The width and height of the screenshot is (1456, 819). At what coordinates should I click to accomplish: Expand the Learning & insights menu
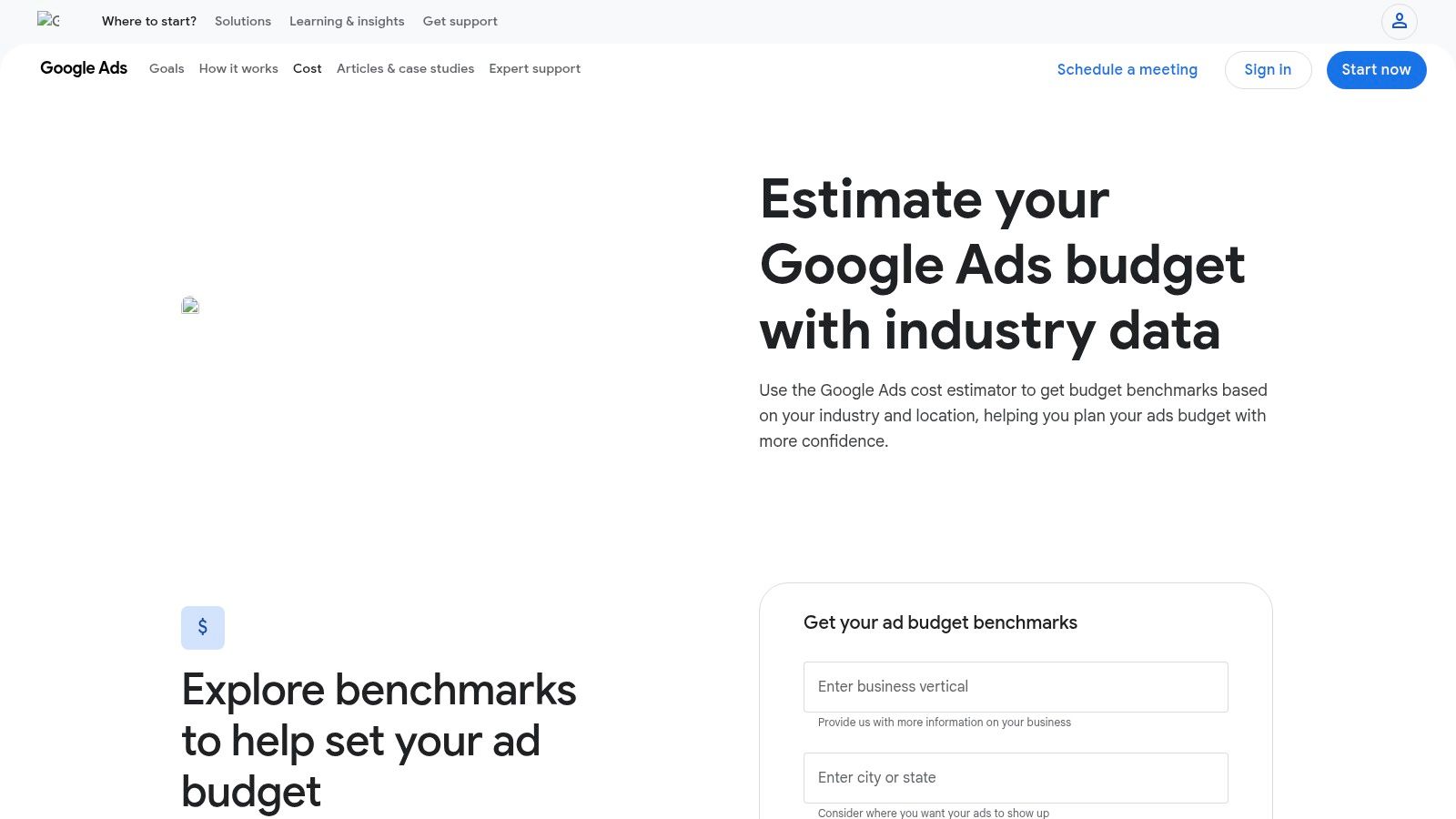pos(347,21)
